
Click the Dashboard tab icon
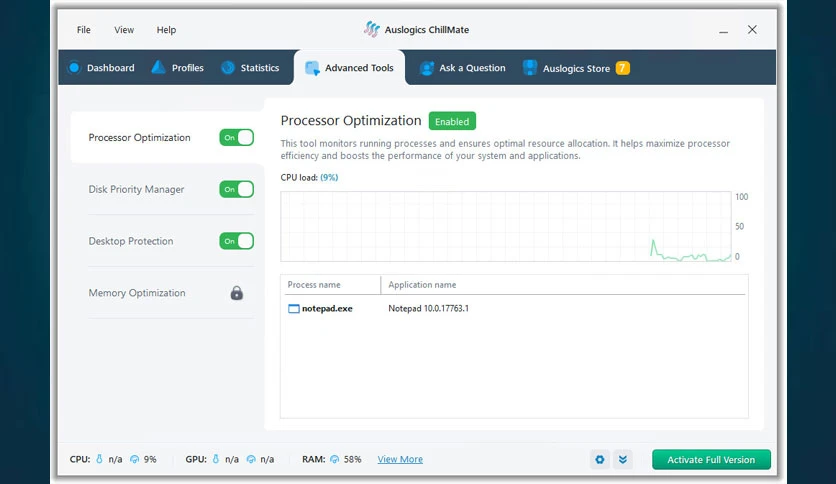tap(74, 68)
